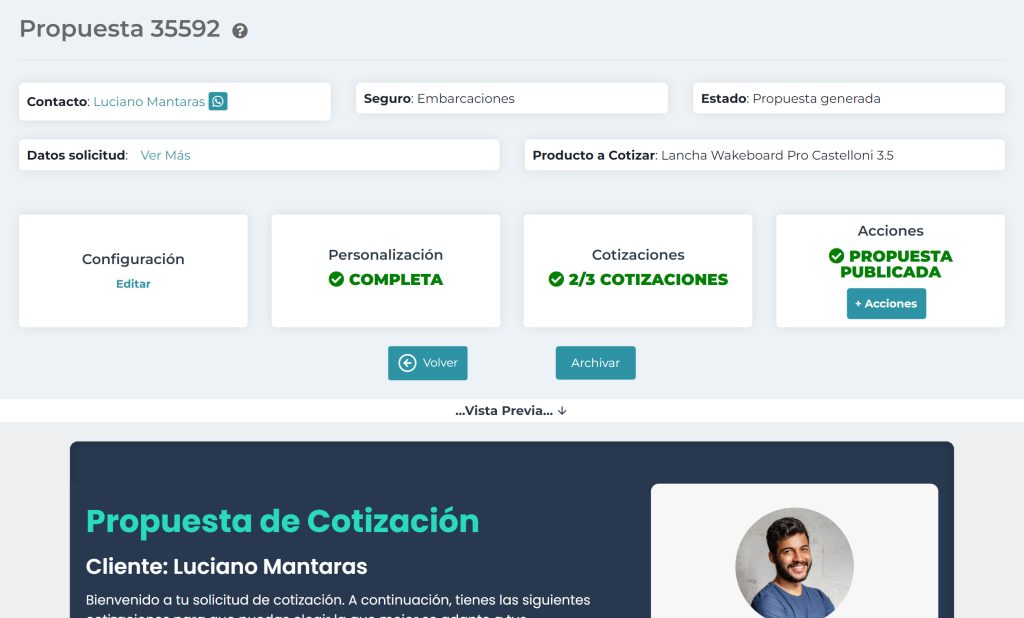1024x618 pixels.
Task: Click the Propuesta de Cotización heading
Action: click(x=282, y=521)
